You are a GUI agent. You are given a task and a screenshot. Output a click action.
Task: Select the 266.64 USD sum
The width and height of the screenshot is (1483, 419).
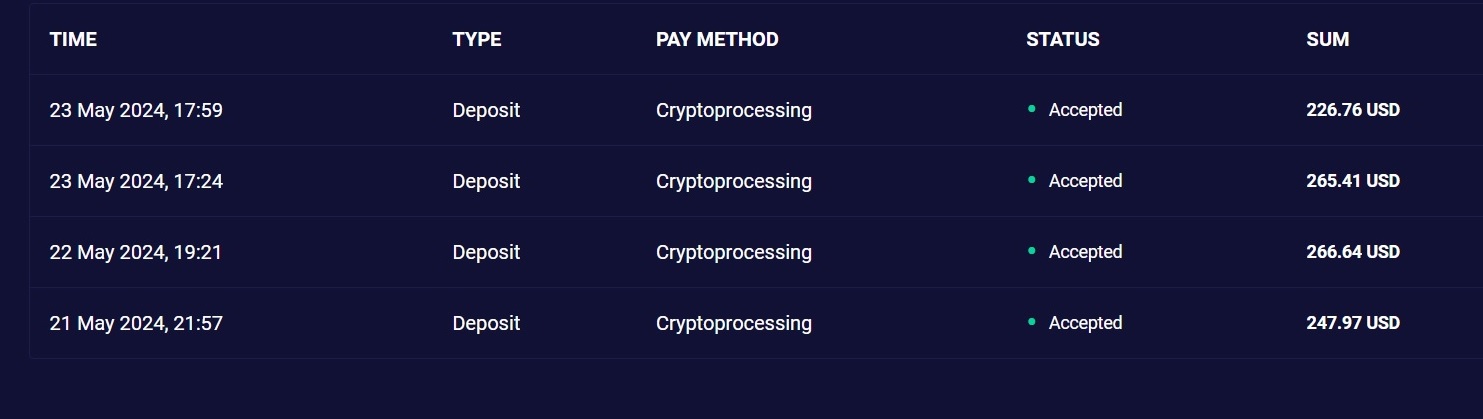pyautogui.click(x=1353, y=252)
